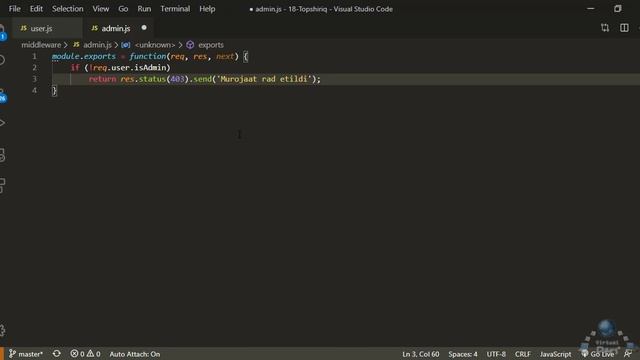Viewport: 640px width, 360px height.
Task: Click the master branch in status bar
Action: tap(26, 354)
